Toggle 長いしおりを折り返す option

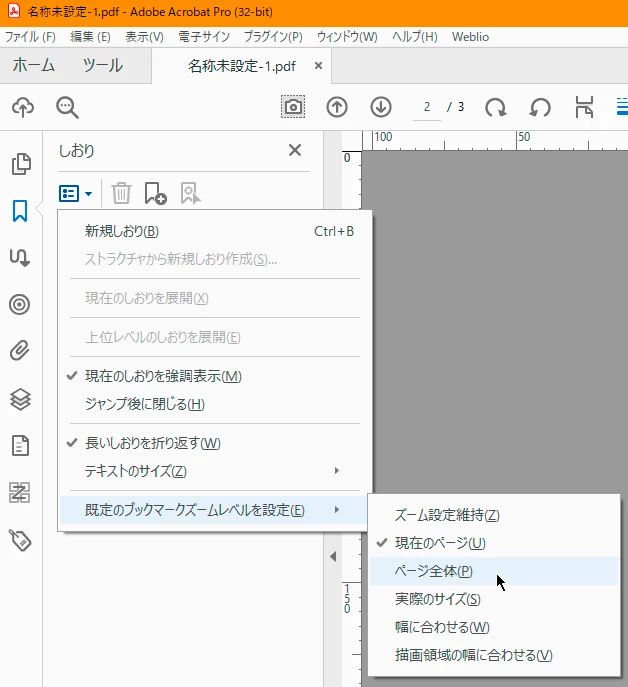click(215, 443)
